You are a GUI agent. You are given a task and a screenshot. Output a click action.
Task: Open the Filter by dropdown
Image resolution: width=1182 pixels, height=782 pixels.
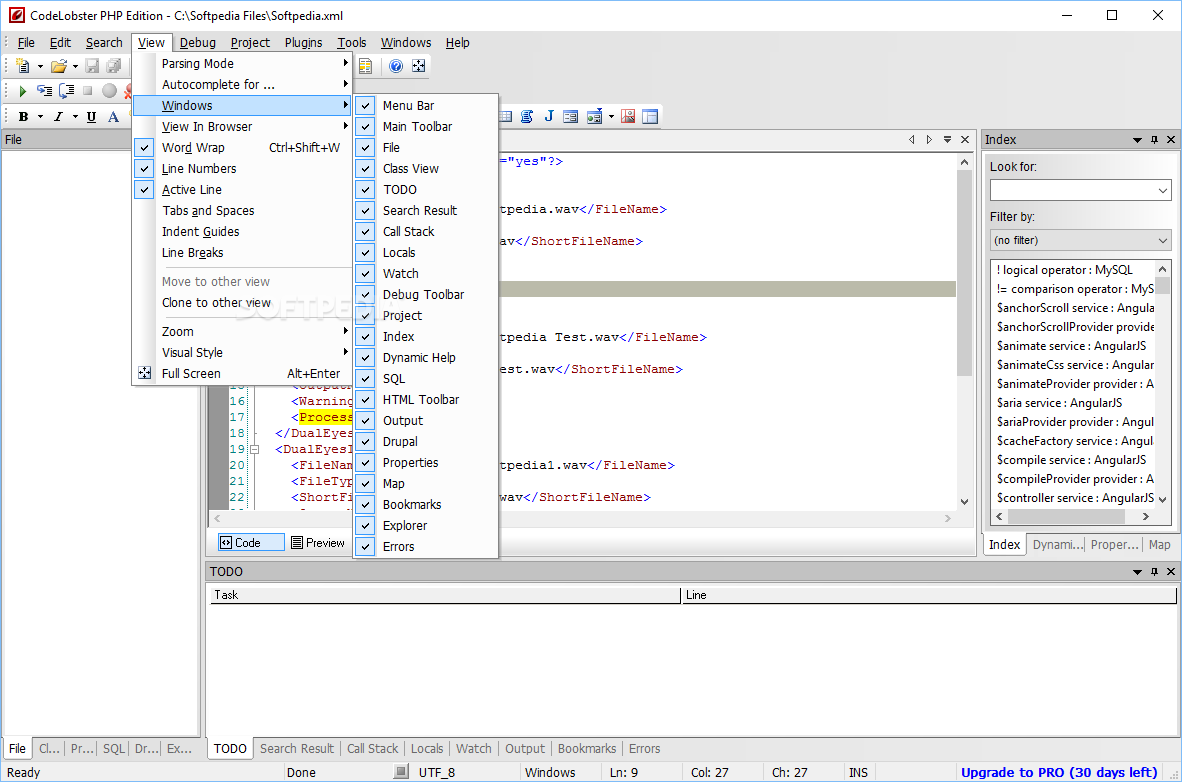[x=1162, y=241]
